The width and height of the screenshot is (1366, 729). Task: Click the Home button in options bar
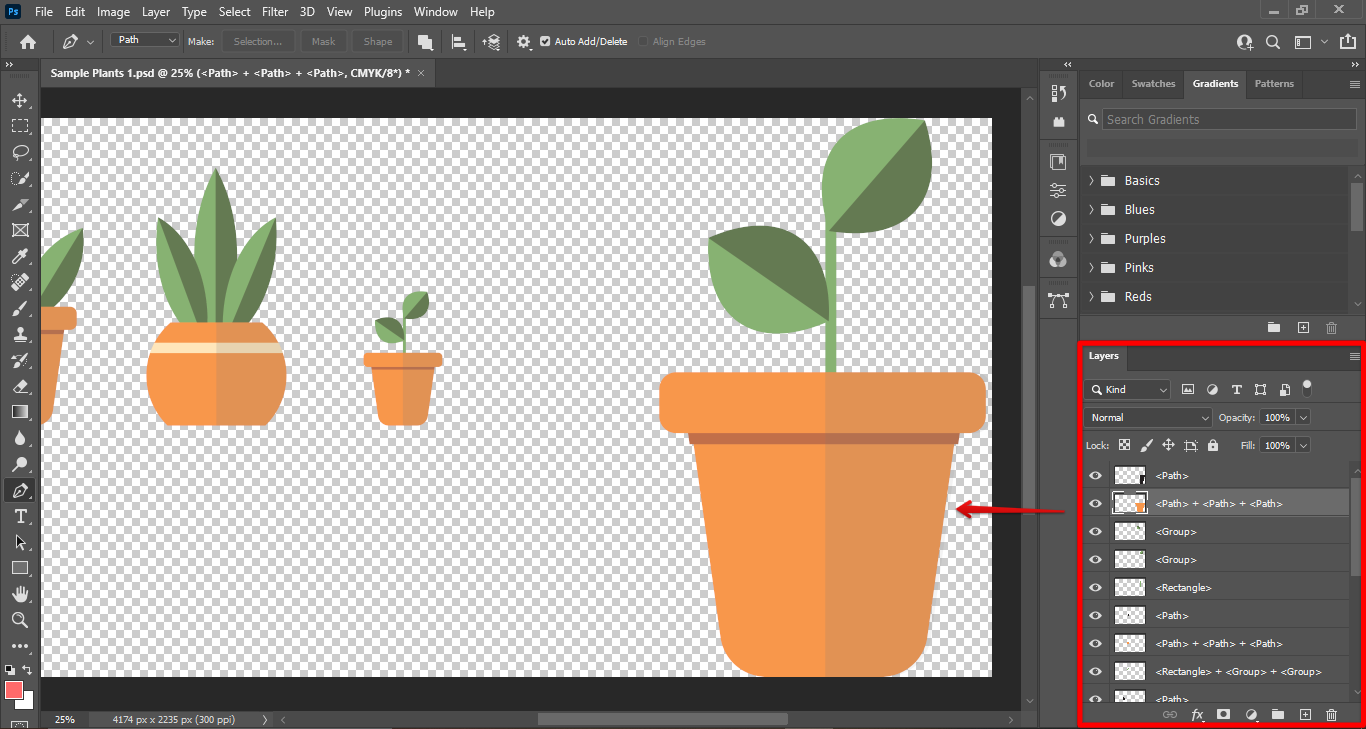(28, 42)
